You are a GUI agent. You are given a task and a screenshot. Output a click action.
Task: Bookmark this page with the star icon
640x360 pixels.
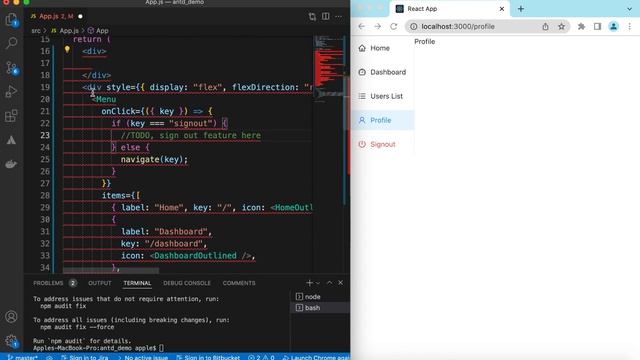tap(562, 27)
